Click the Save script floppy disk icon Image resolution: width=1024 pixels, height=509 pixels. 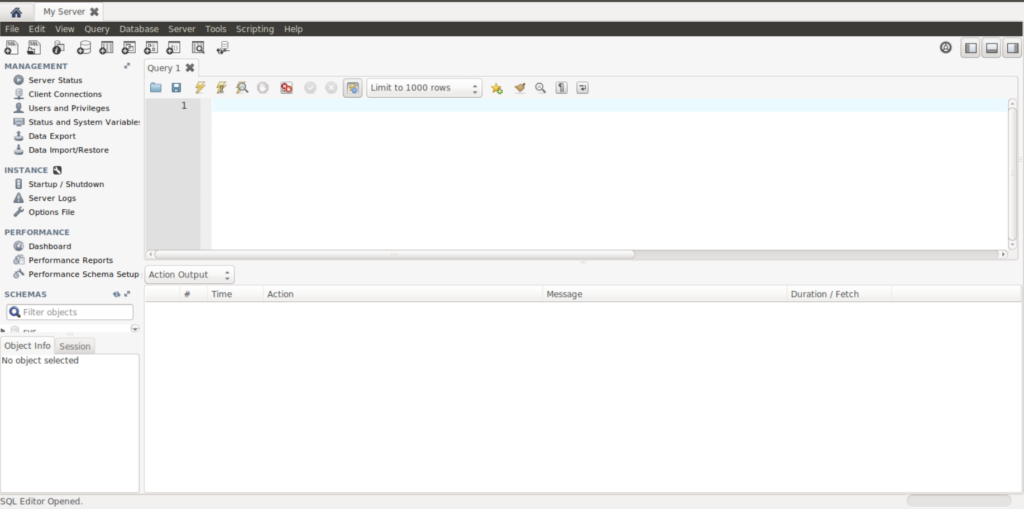point(176,88)
